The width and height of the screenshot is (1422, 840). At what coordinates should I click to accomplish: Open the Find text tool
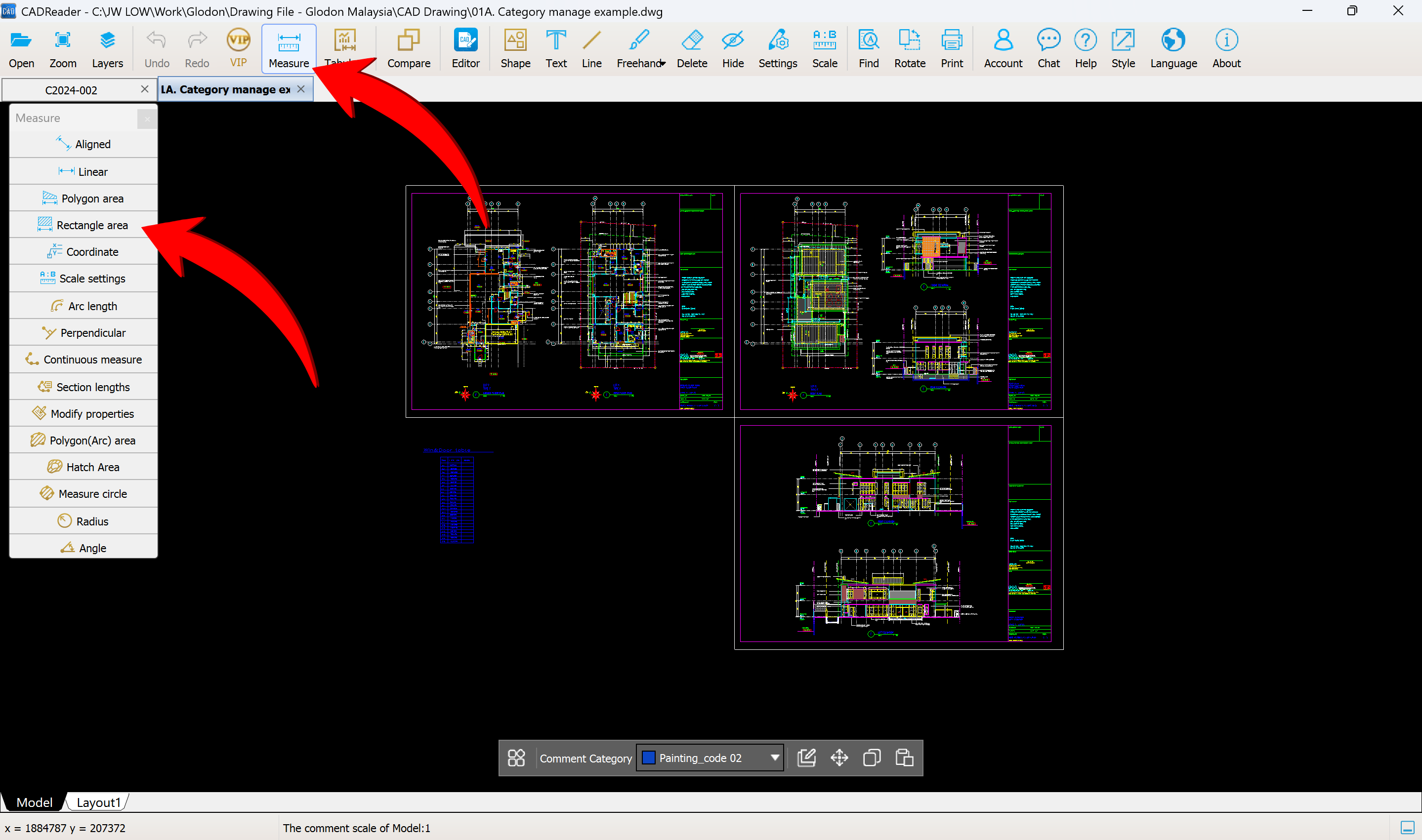point(869,49)
